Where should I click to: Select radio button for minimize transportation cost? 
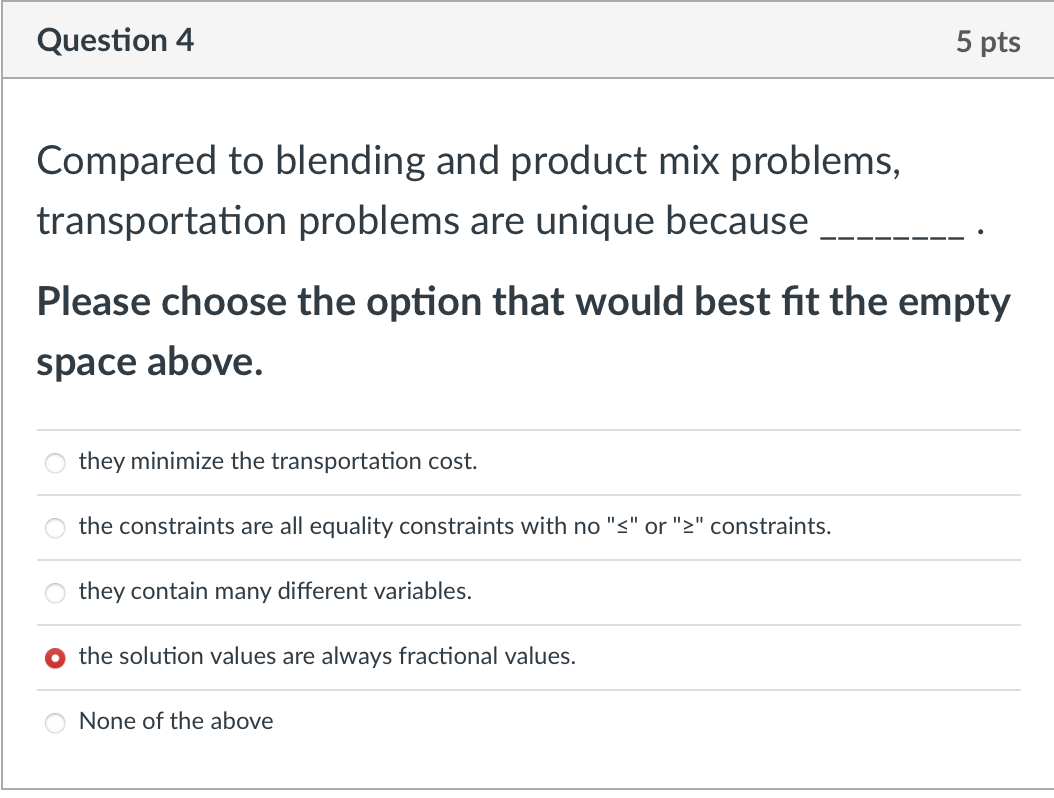[55, 463]
